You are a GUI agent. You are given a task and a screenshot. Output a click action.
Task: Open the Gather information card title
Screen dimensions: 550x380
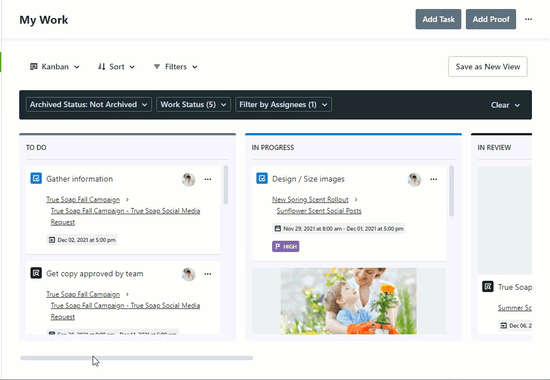(x=80, y=179)
